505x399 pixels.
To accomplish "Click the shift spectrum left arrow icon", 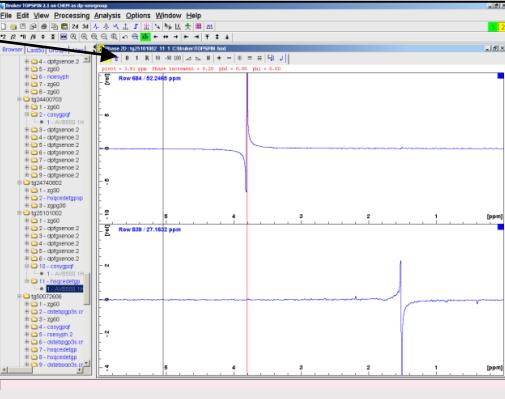I will [x=156, y=37].
